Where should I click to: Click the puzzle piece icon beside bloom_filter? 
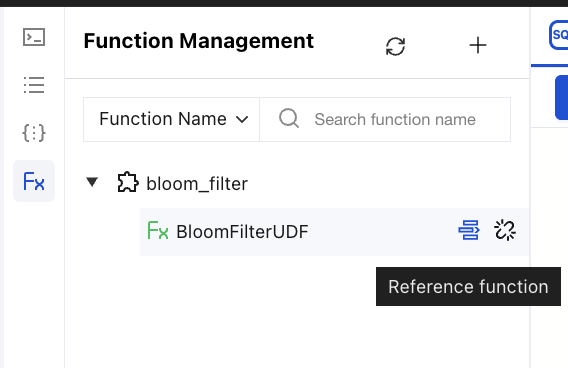click(128, 182)
